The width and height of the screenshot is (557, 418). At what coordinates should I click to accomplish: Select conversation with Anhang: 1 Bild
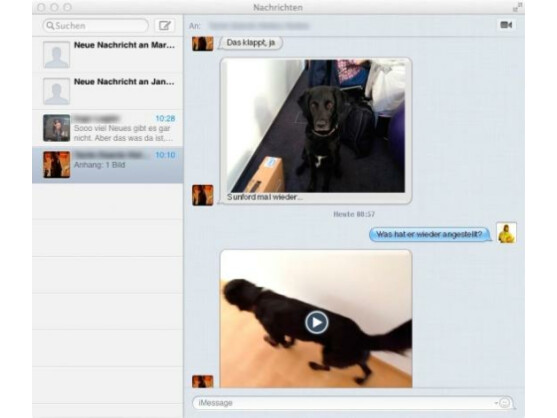pyautogui.click(x=108, y=165)
